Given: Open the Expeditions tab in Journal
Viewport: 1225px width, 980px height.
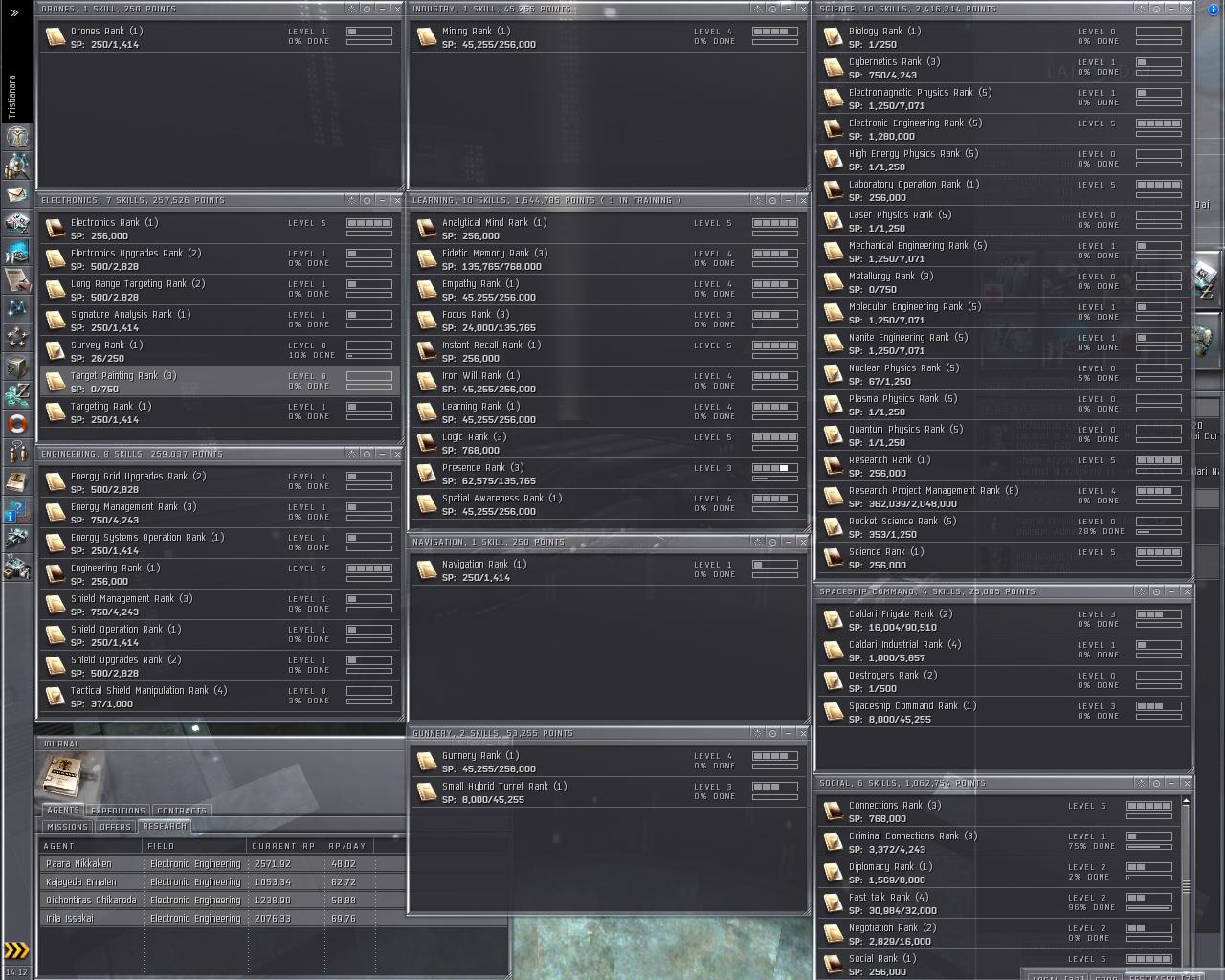Looking at the screenshot, I should tap(118, 811).
